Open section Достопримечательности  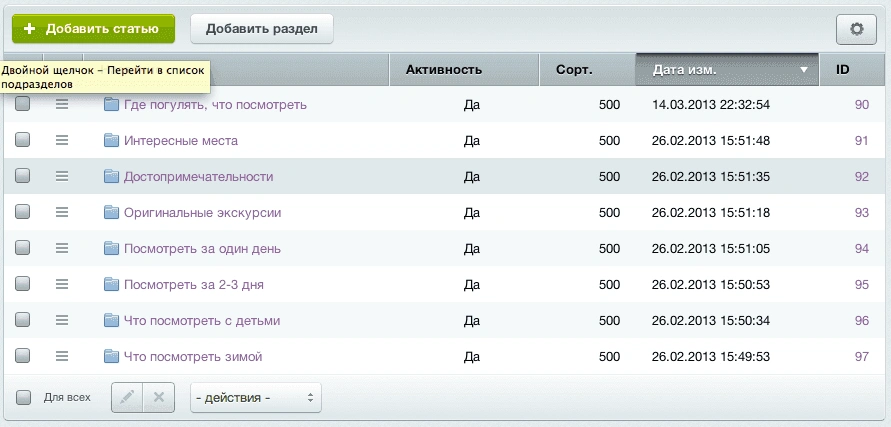coord(198,177)
